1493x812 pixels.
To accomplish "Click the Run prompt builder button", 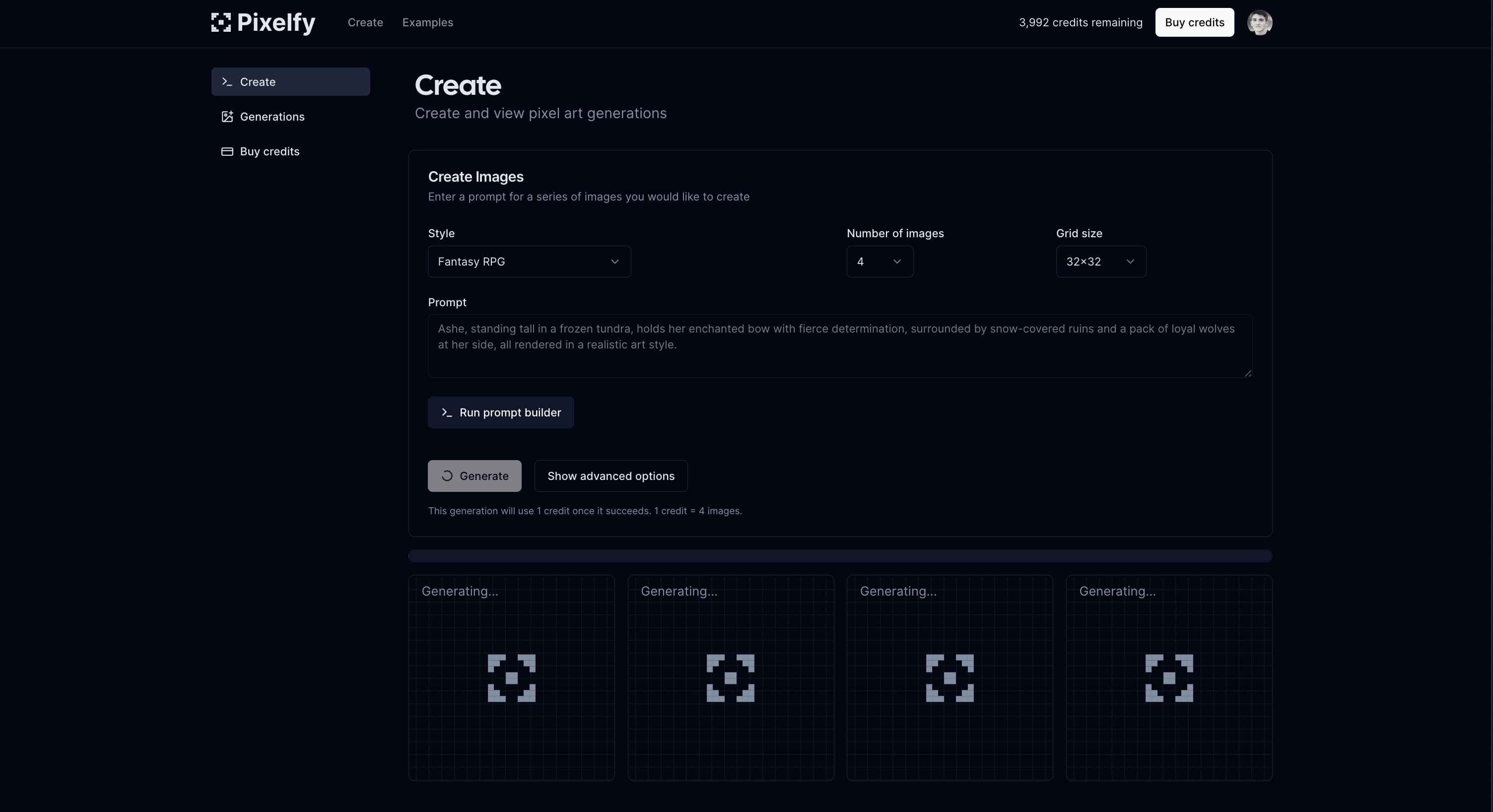I will 501,412.
